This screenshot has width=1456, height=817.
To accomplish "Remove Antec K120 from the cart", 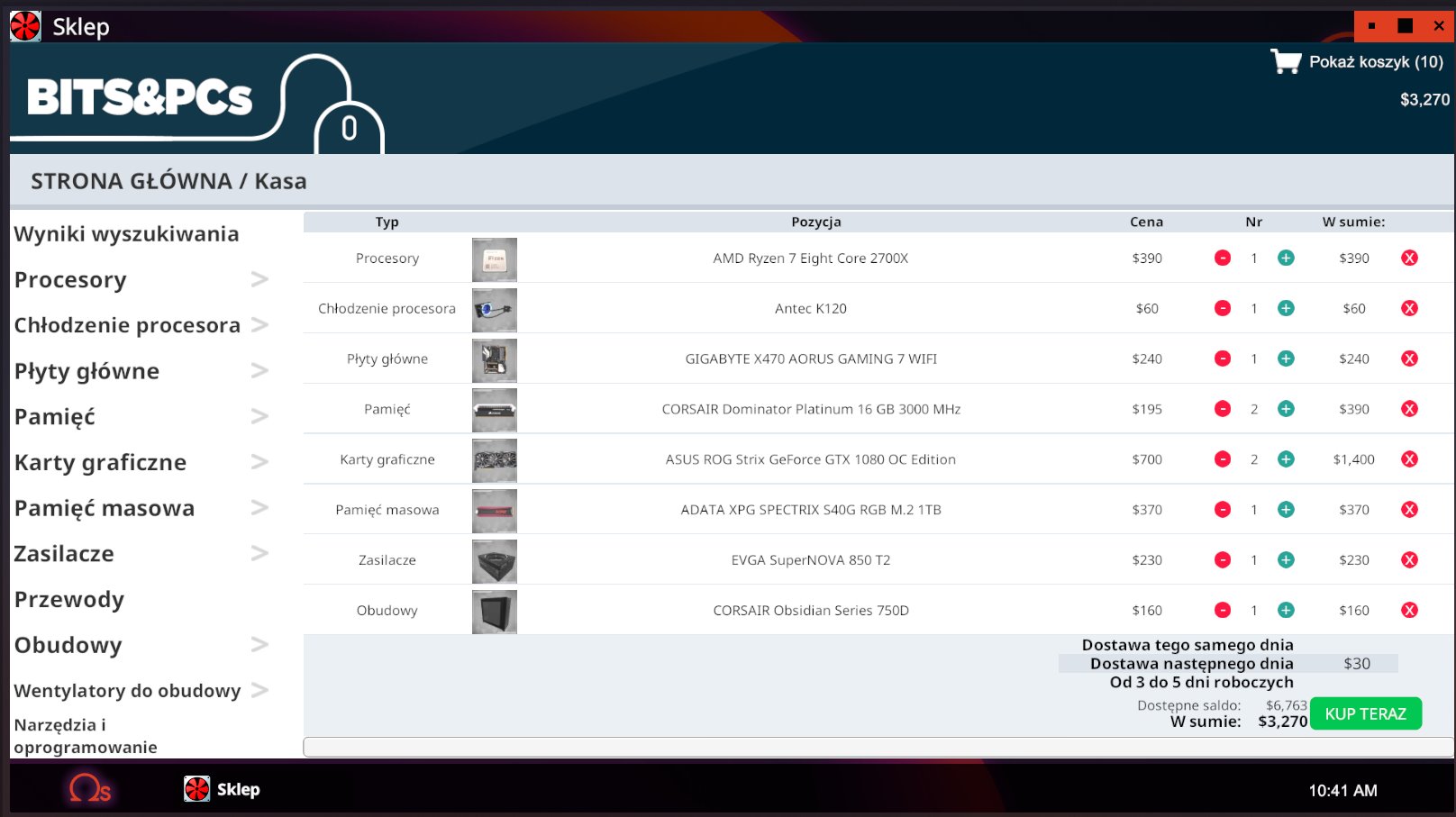I will pyautogui.click(x=1410, y=309).
